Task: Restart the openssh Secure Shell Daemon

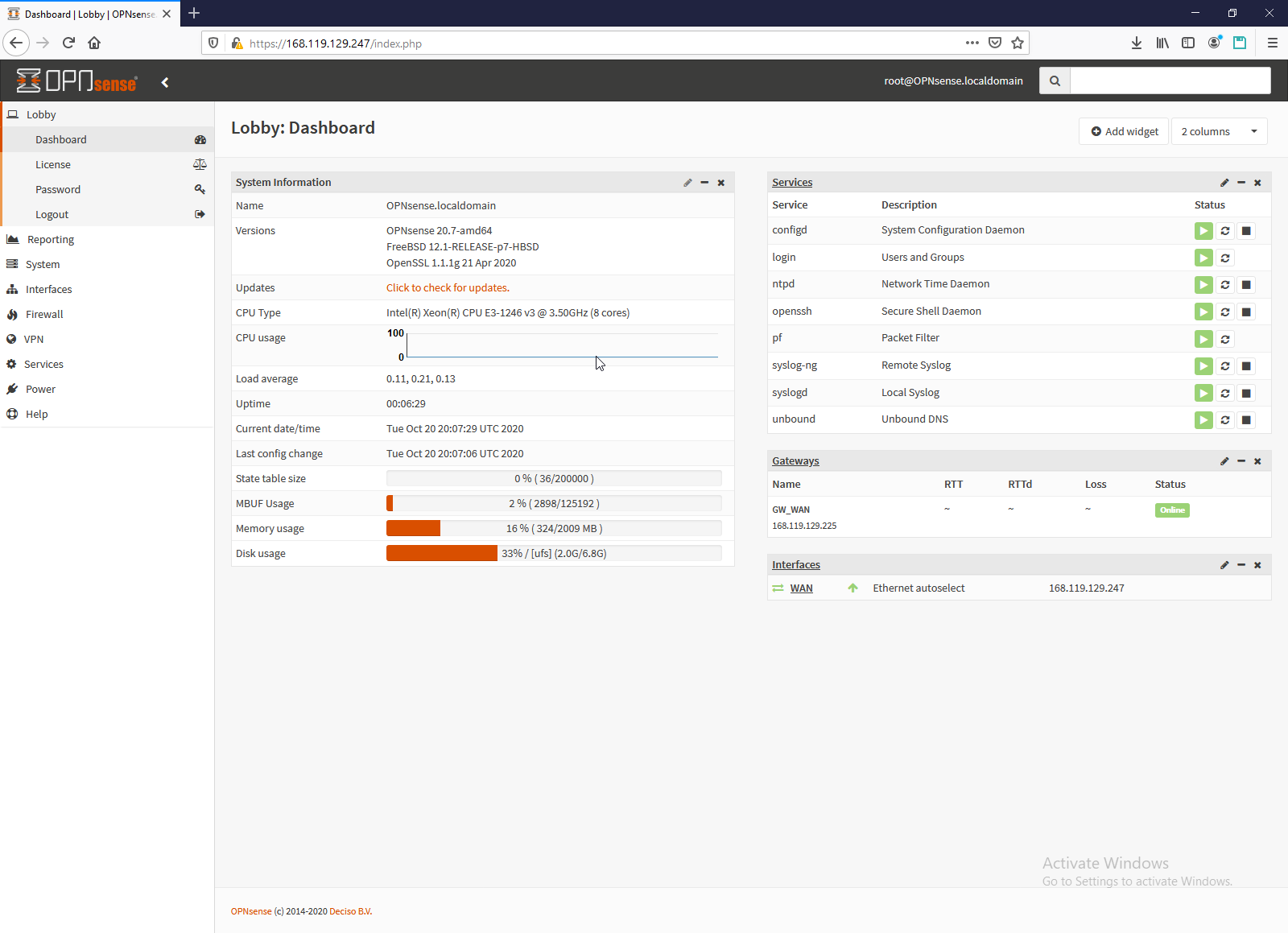Action: [1225, 312]
